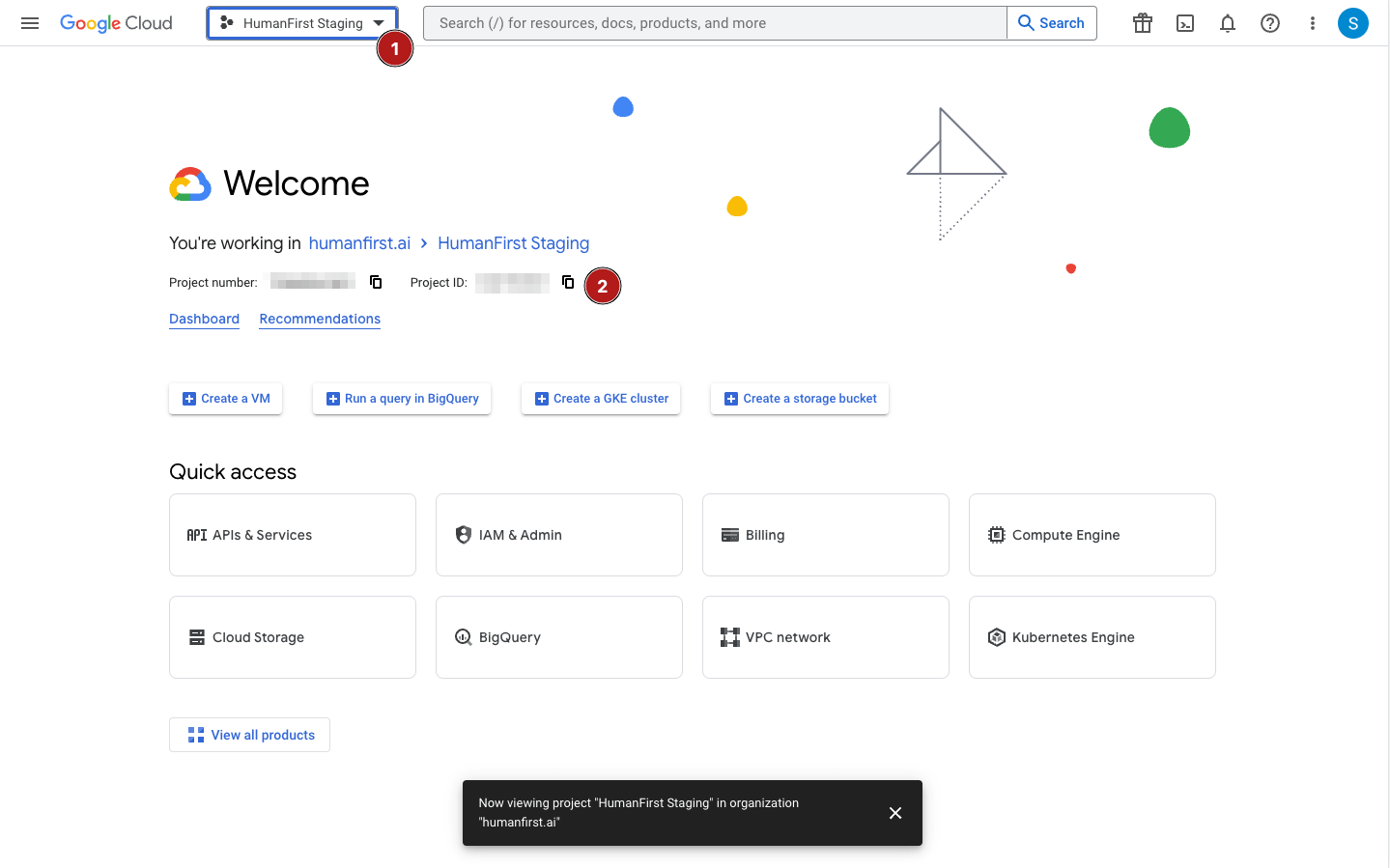Open the free trial gift icon
Image resolution: width=1390 pixels, height=868 pixels.
(x=1143, y=23)
